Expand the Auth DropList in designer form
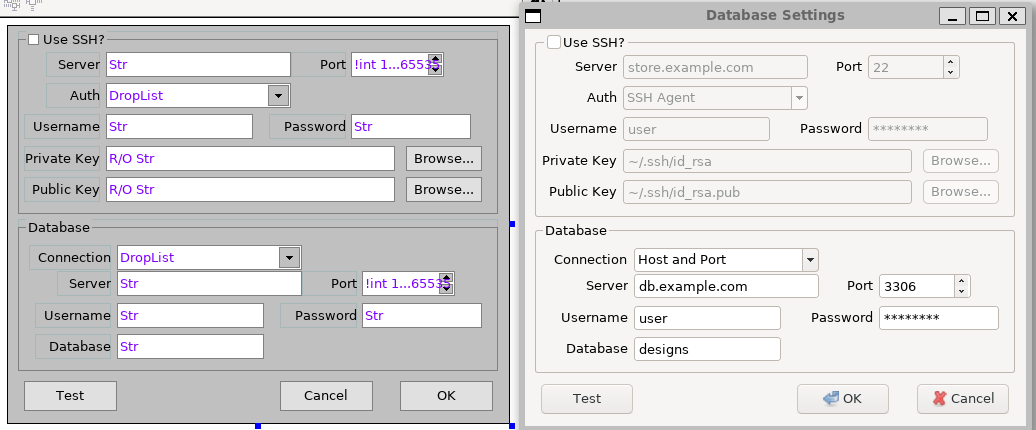The image size is (1036, 430). tap(278, 96)
